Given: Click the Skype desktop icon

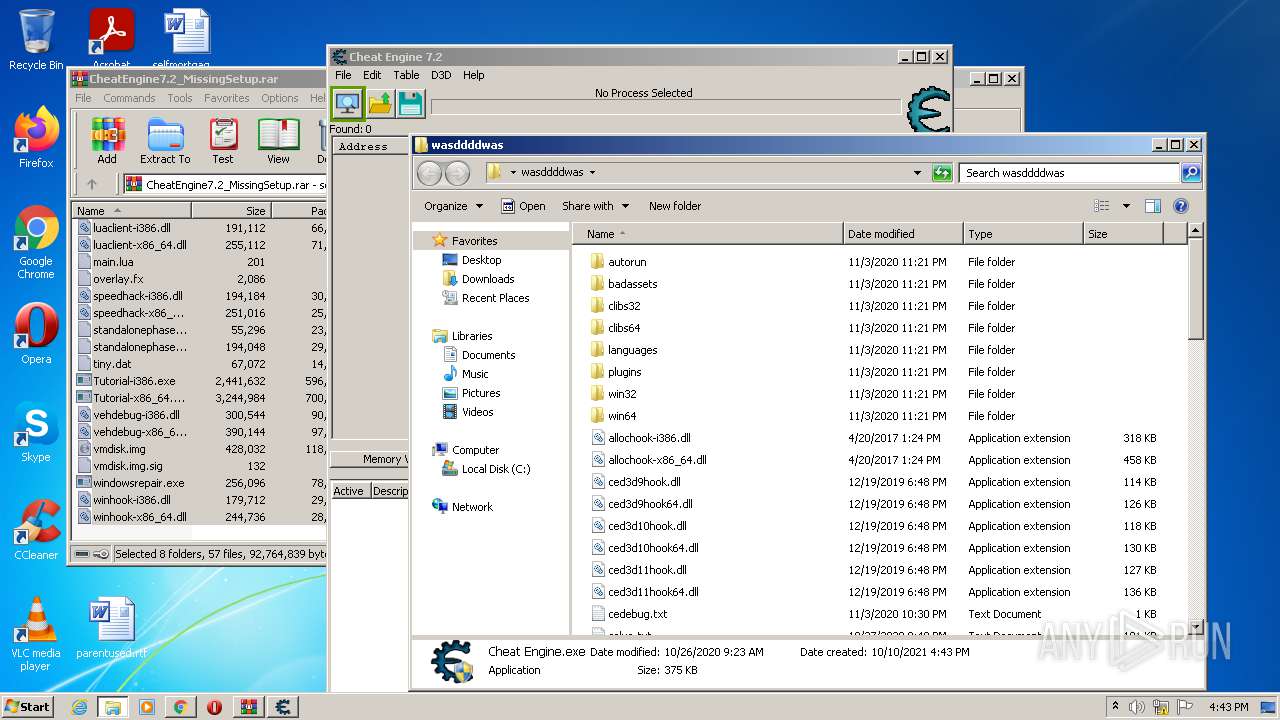Looking at the screenshot, I should click(36, 432).
